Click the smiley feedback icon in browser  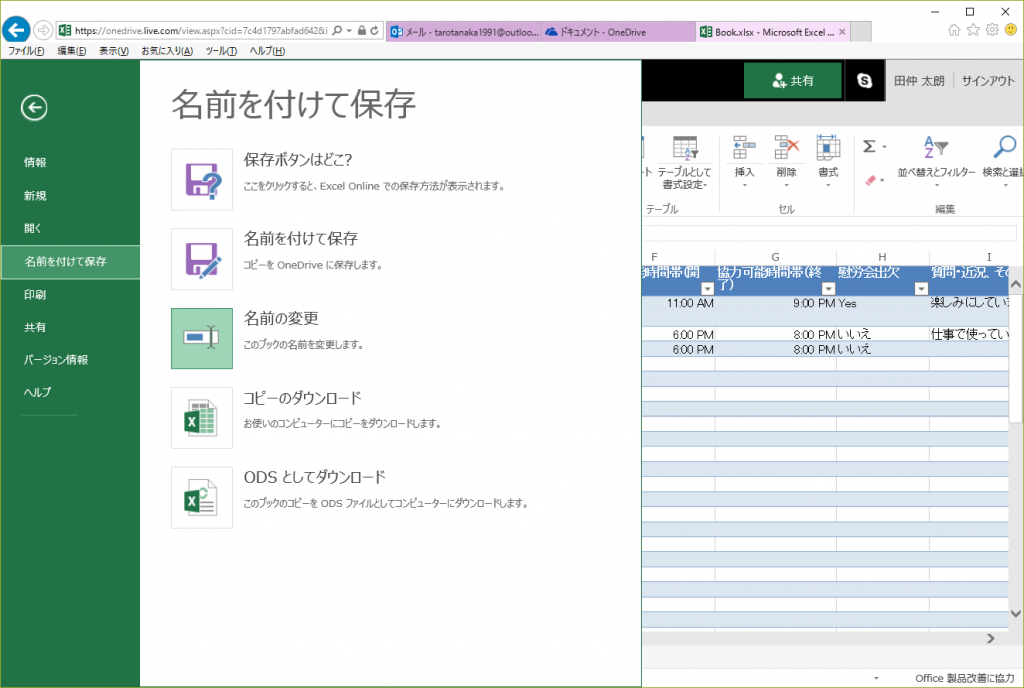click(1011, 30)
